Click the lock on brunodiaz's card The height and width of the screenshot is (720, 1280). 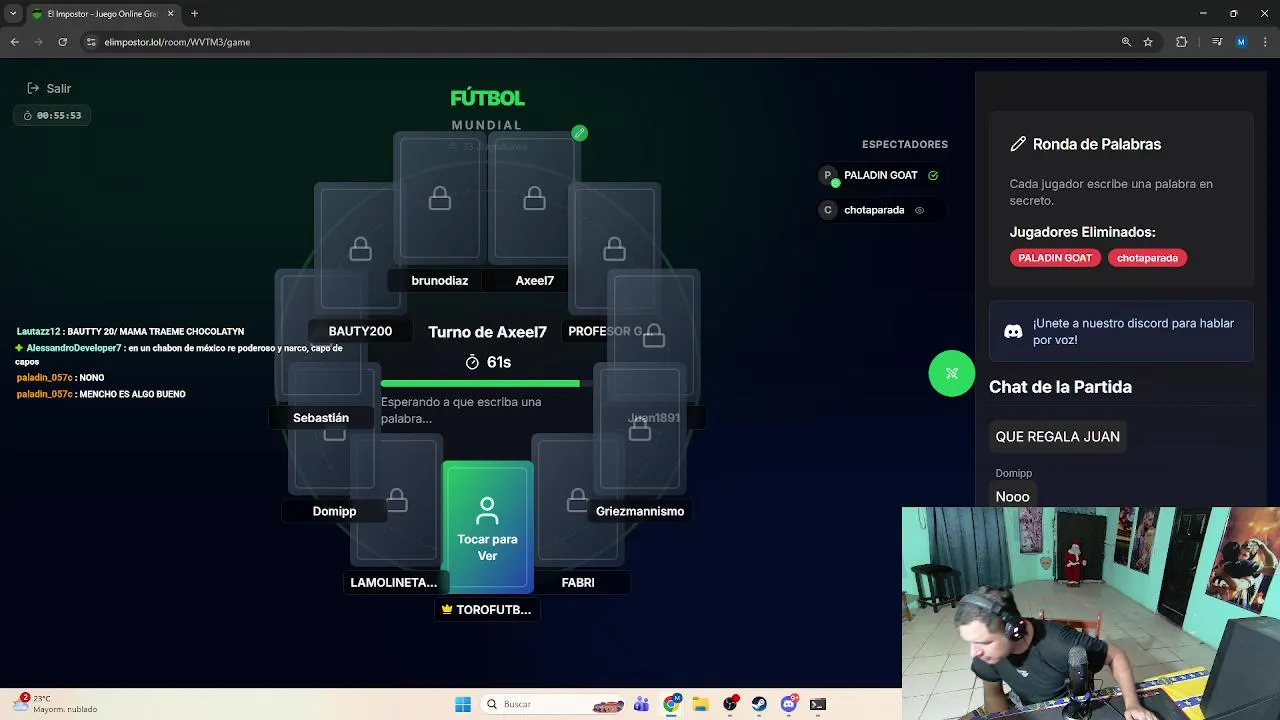[440, 199]
